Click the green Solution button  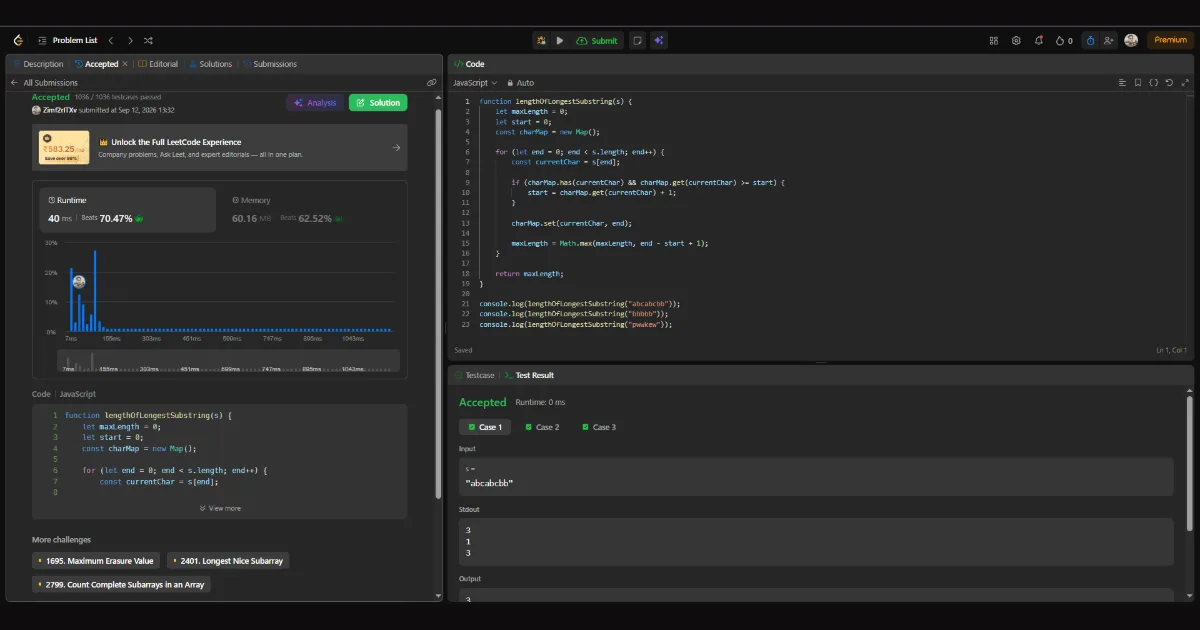pos(378,103)
